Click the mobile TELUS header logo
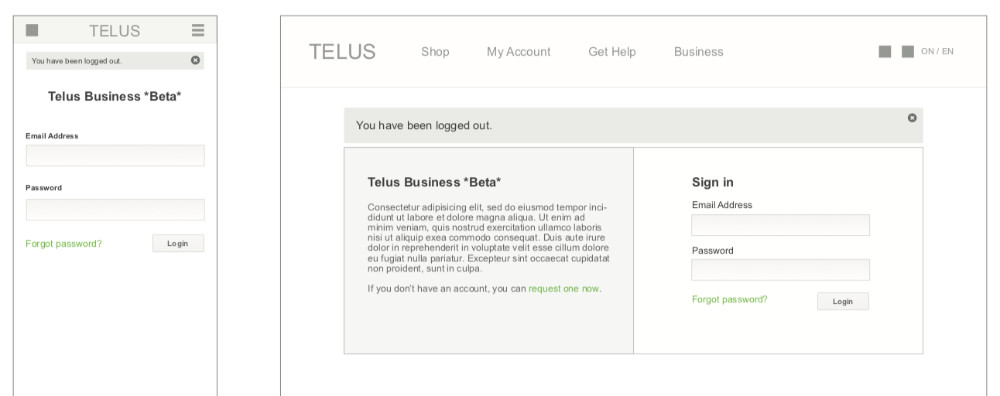 (115, 31)
